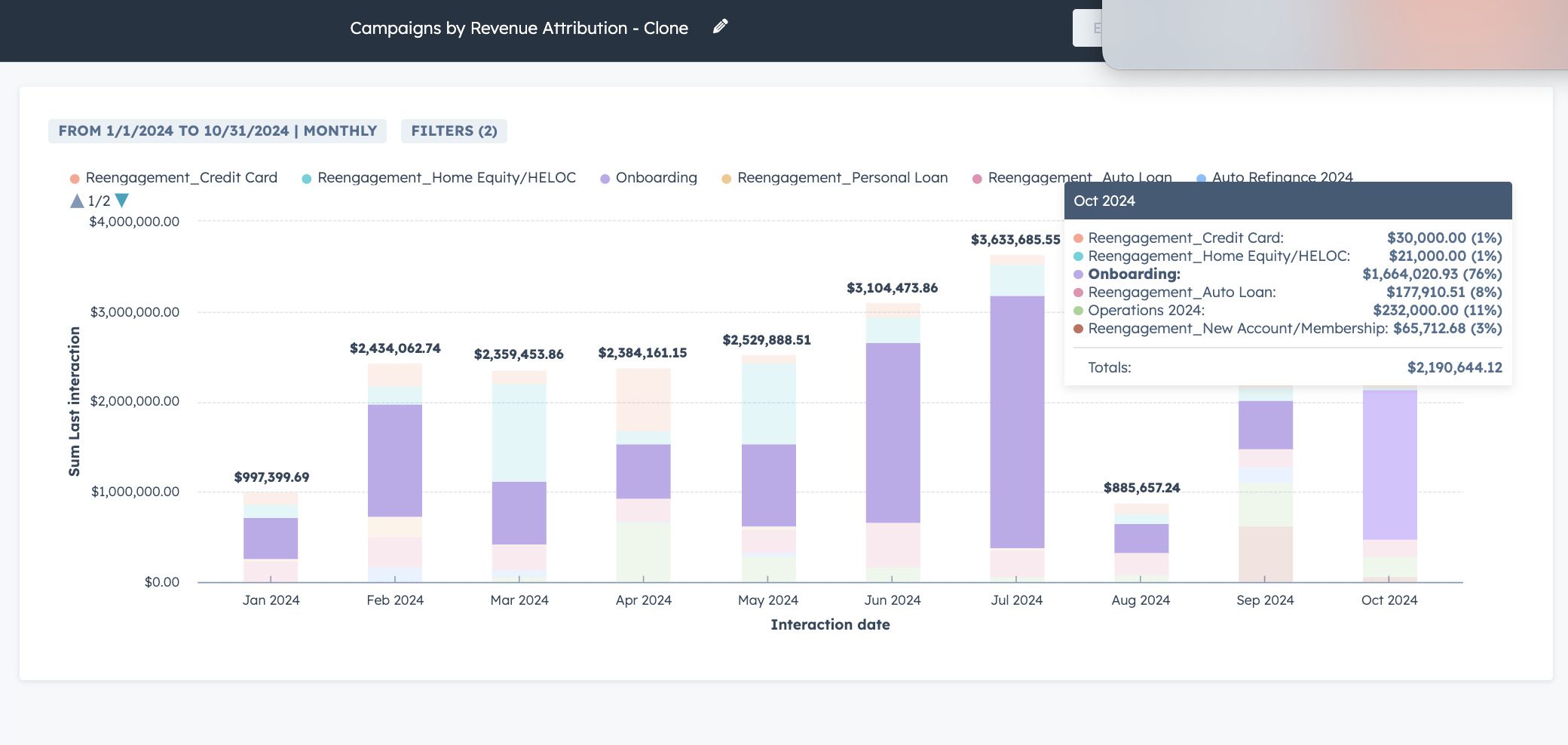
Task: Click the Jul 2024 axis label
Action: (x=1016, y=600)
